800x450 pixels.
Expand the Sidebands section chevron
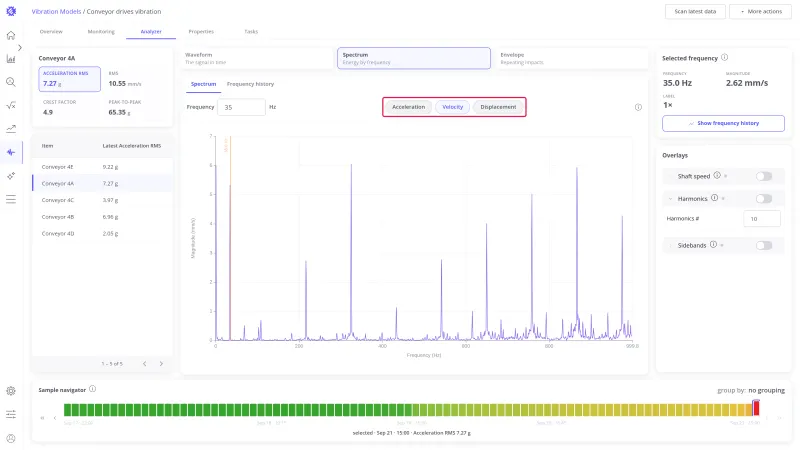click(670, 245)
